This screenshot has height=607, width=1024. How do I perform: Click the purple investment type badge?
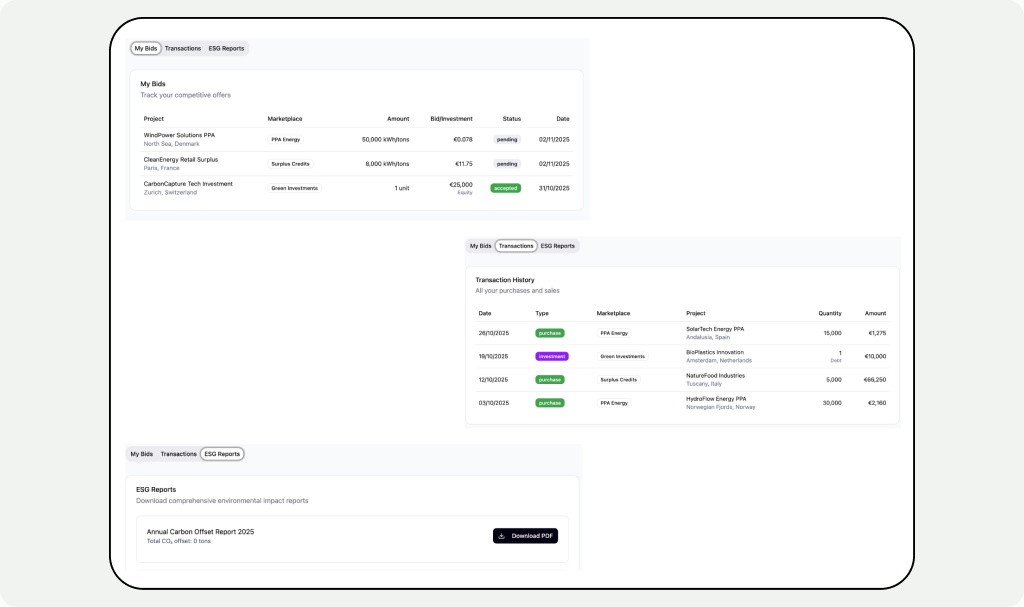click(x=552, y=357)
